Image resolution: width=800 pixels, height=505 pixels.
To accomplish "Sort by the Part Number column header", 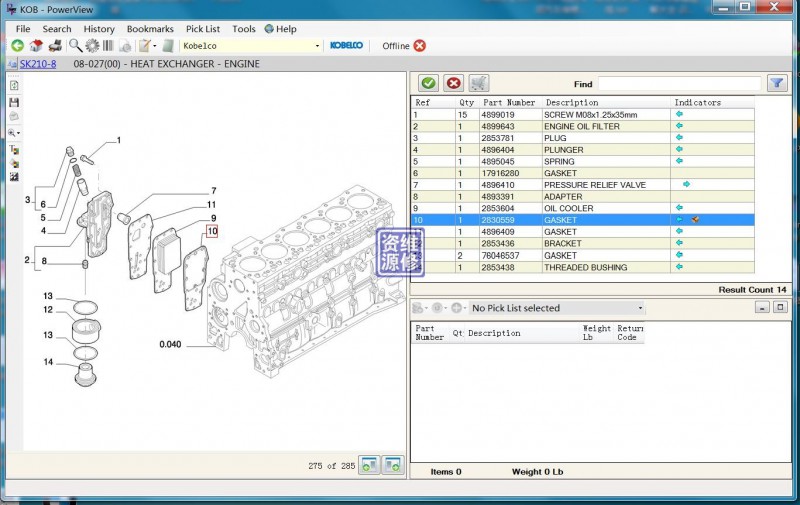I will [x=509, y=103].
